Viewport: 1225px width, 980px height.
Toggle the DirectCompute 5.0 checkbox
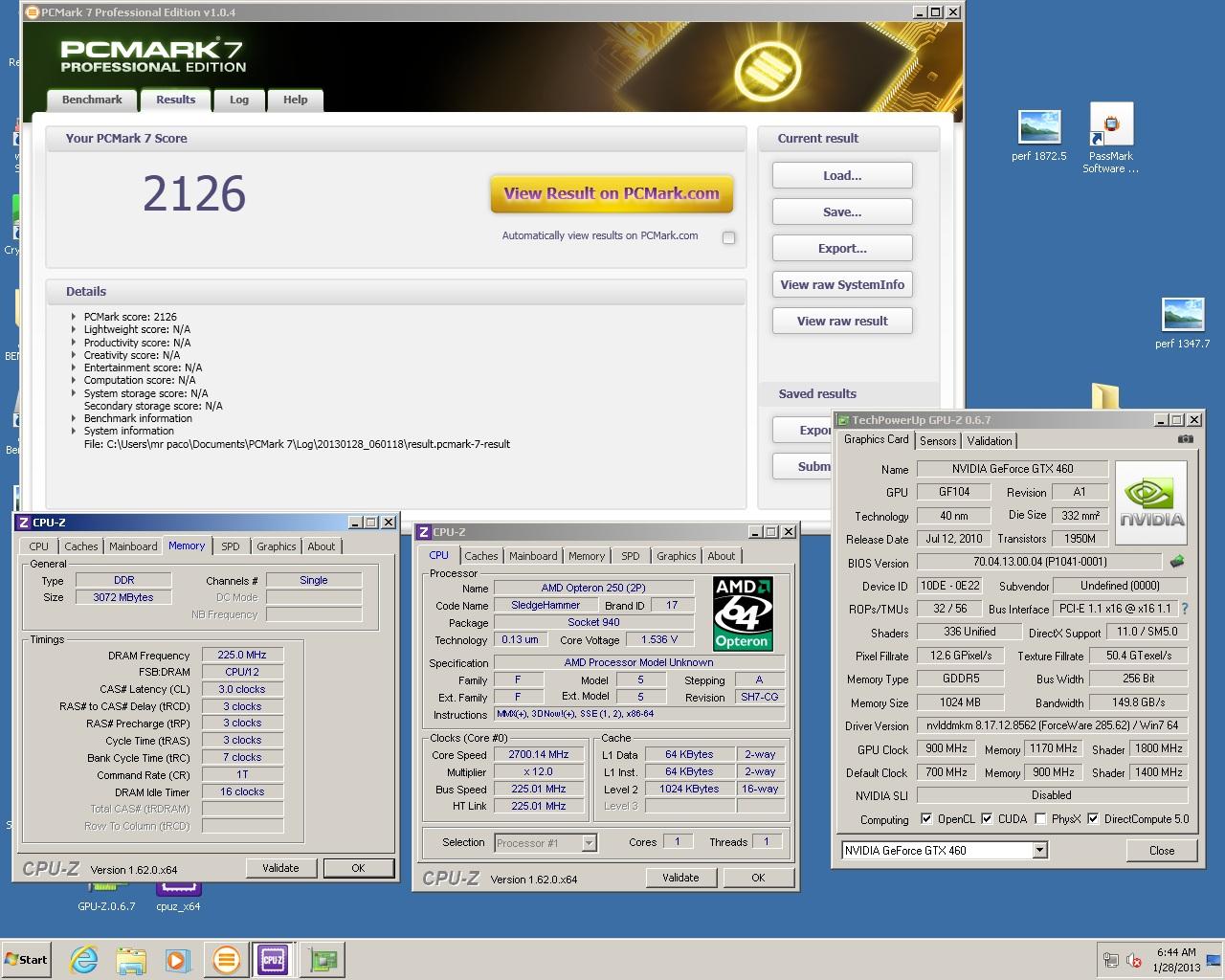(1093, 819)
